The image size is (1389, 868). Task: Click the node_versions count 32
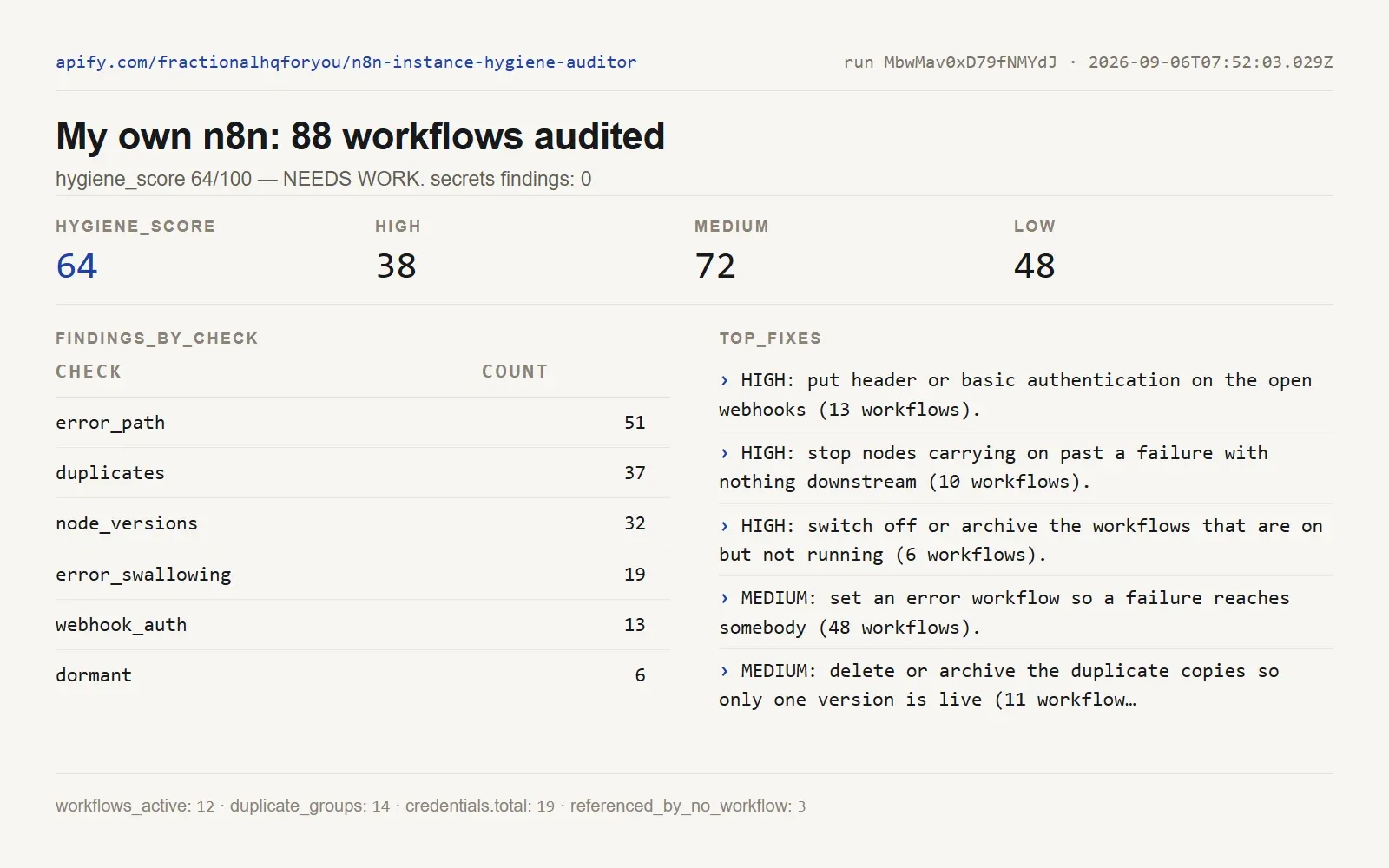click(x=635, y=523)
